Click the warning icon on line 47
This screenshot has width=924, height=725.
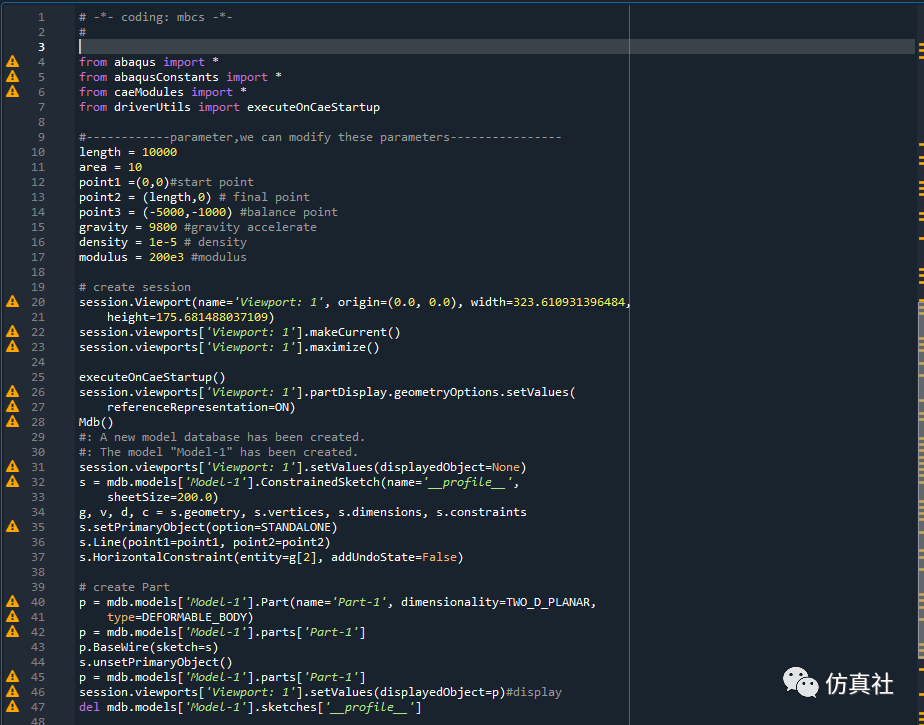tap(12, 707)
